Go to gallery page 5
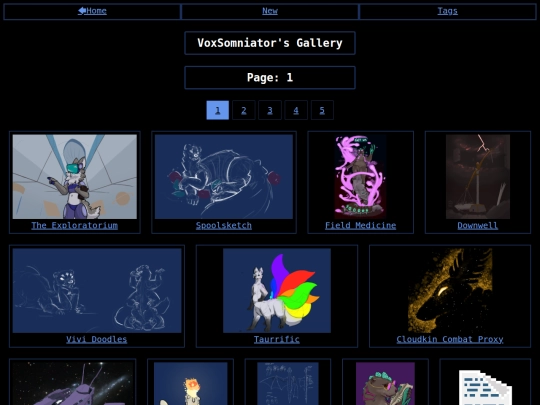The height and width of the screenshot is (405, 540). (x=322, y=110)
